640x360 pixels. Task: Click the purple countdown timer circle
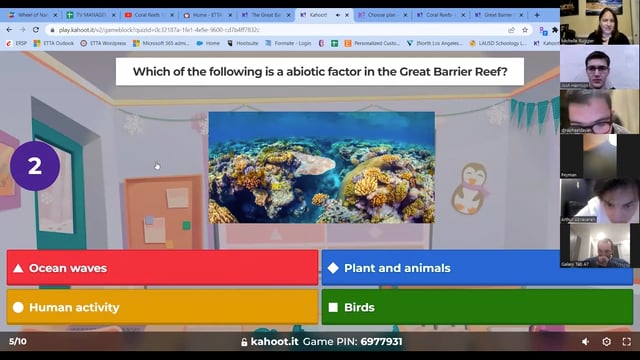35,166
